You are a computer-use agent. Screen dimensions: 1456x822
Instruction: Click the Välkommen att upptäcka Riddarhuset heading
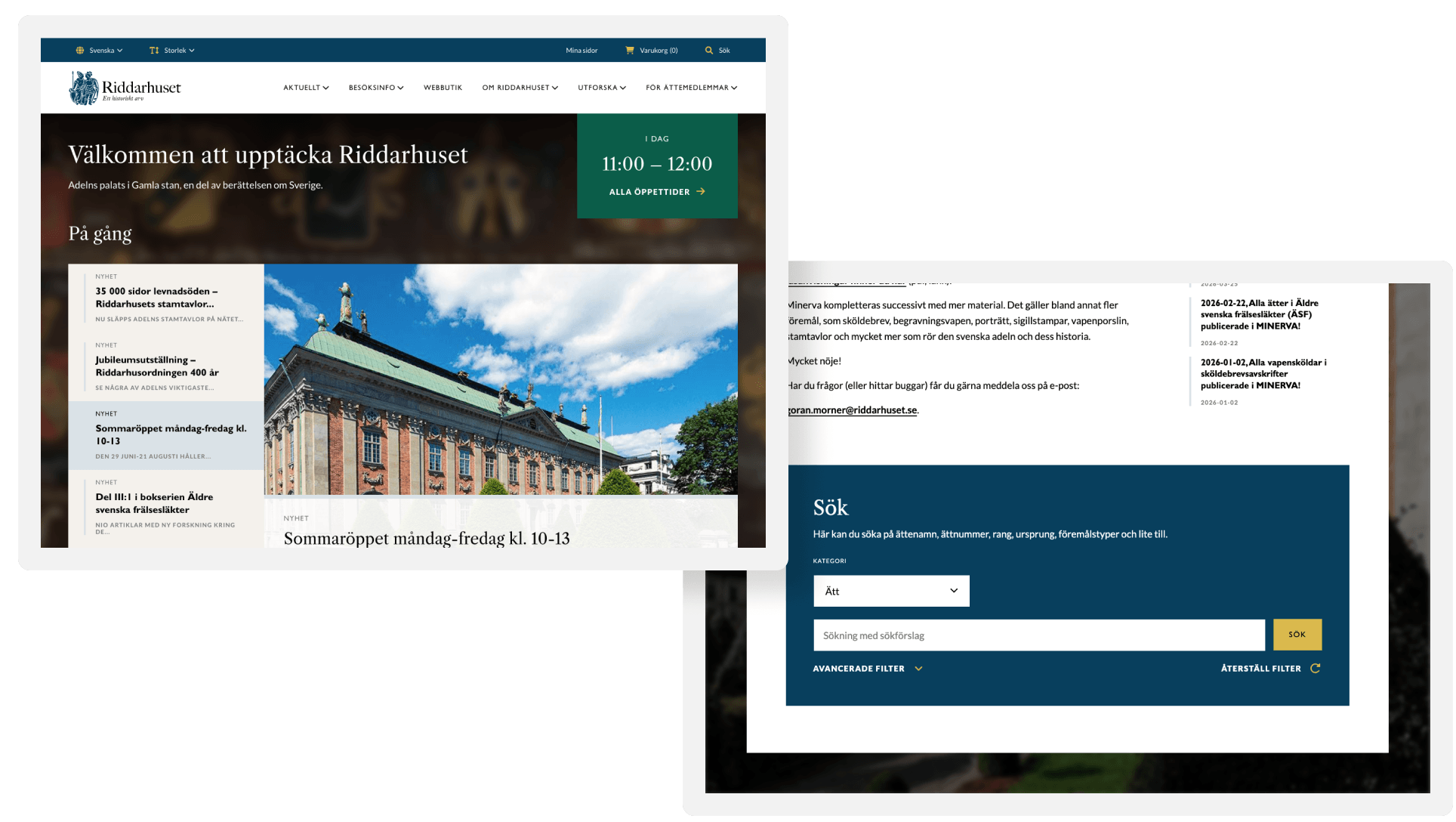coord(268,155)
